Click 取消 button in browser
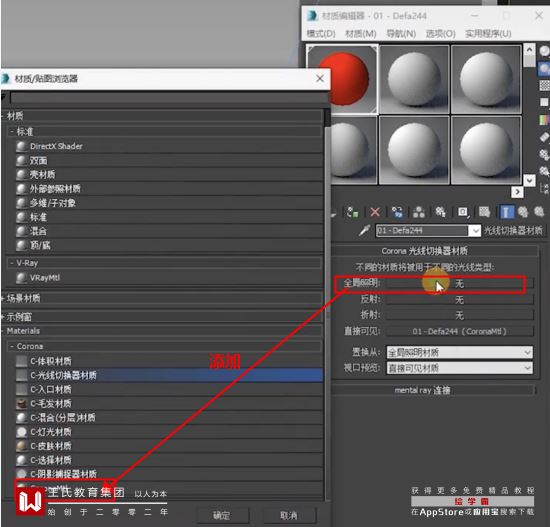 coord(289,515)
